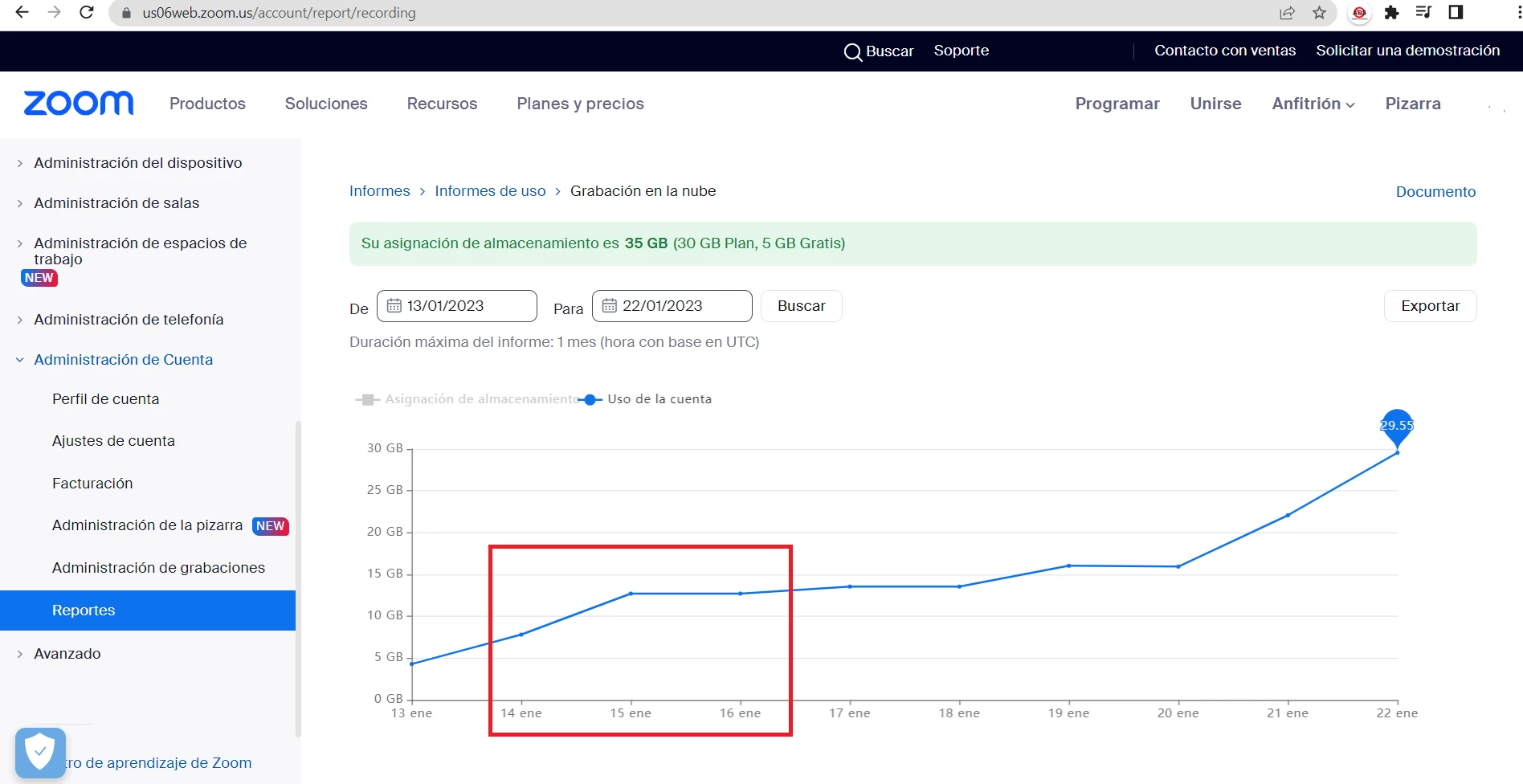1523x784 pixels.
Task: Click Solicitar una demostración
Action: coord(1407,51)
